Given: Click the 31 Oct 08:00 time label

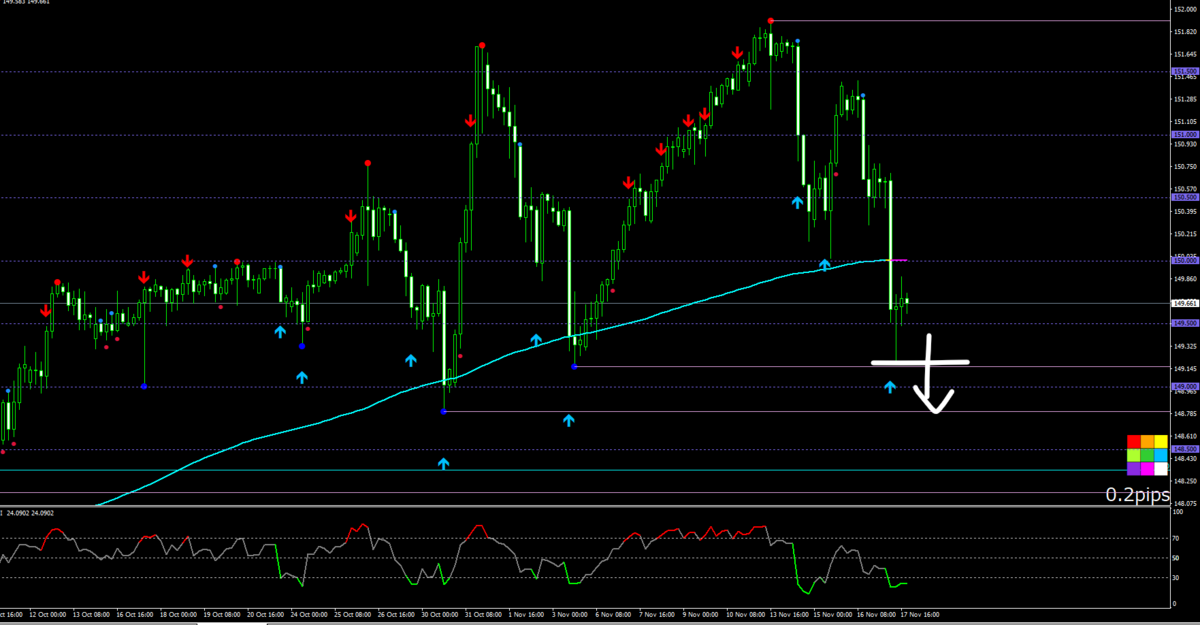Looking at the screenshot, I should tap(483, 615).
